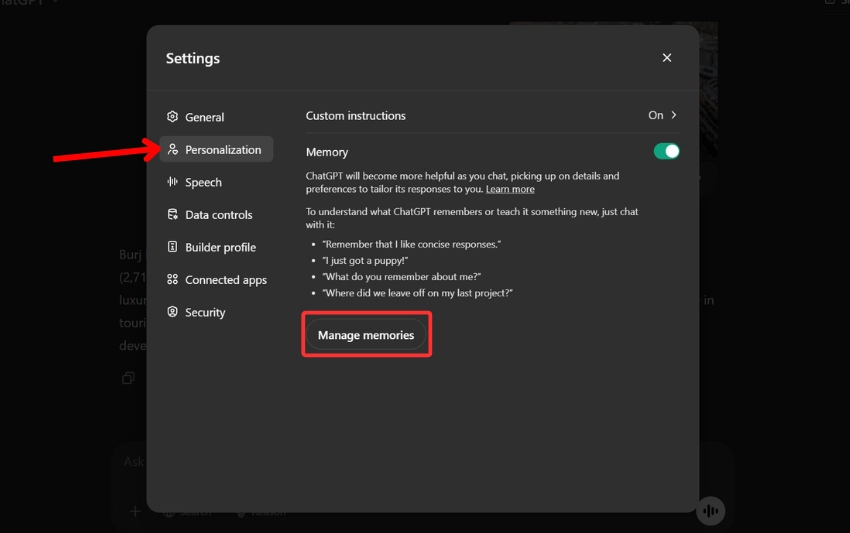Click the Data controls database icon
Image resolution: width=850 pixels, height=533 pixels.
172,214
